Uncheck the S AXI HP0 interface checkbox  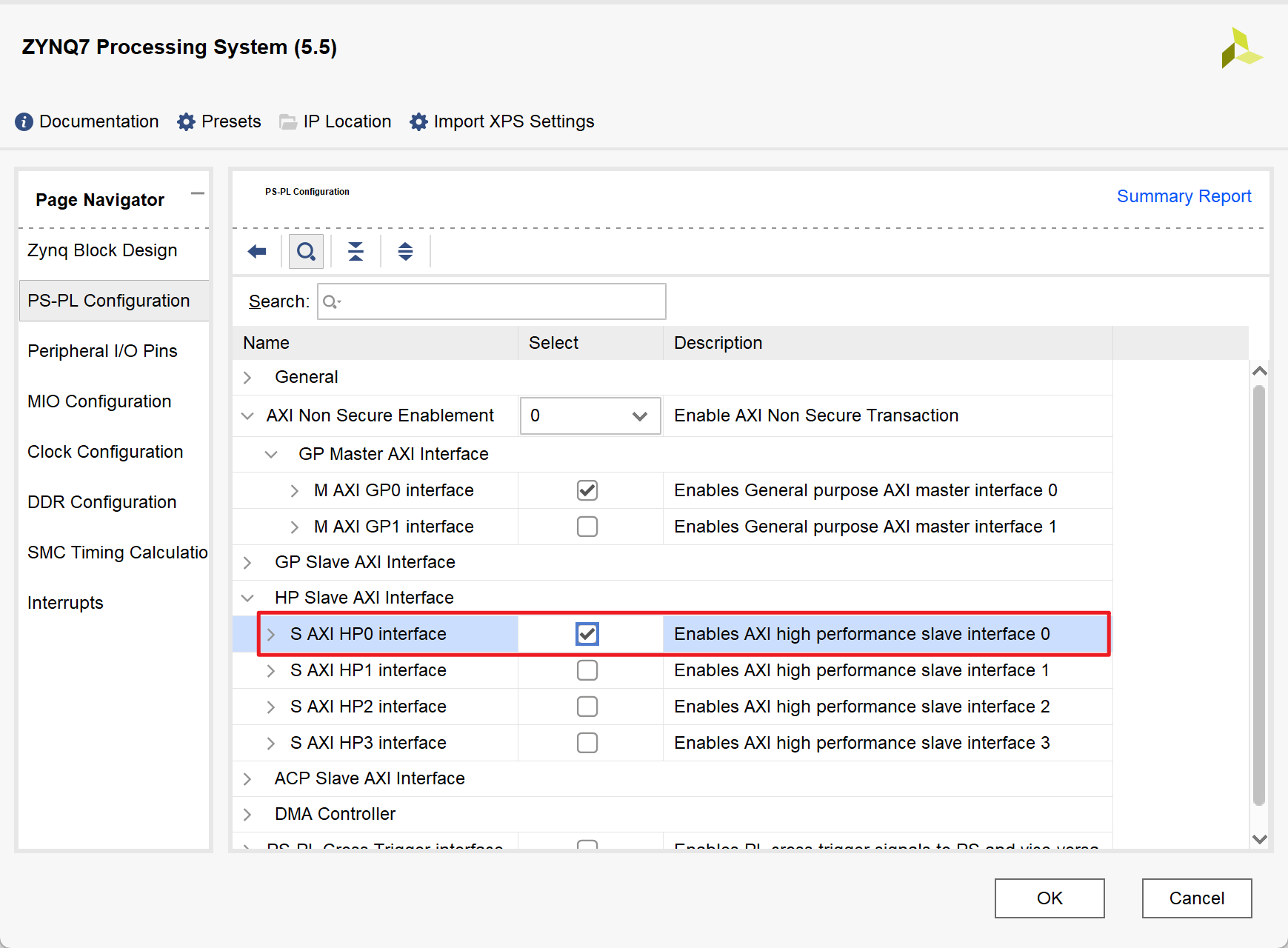(587, 634)
